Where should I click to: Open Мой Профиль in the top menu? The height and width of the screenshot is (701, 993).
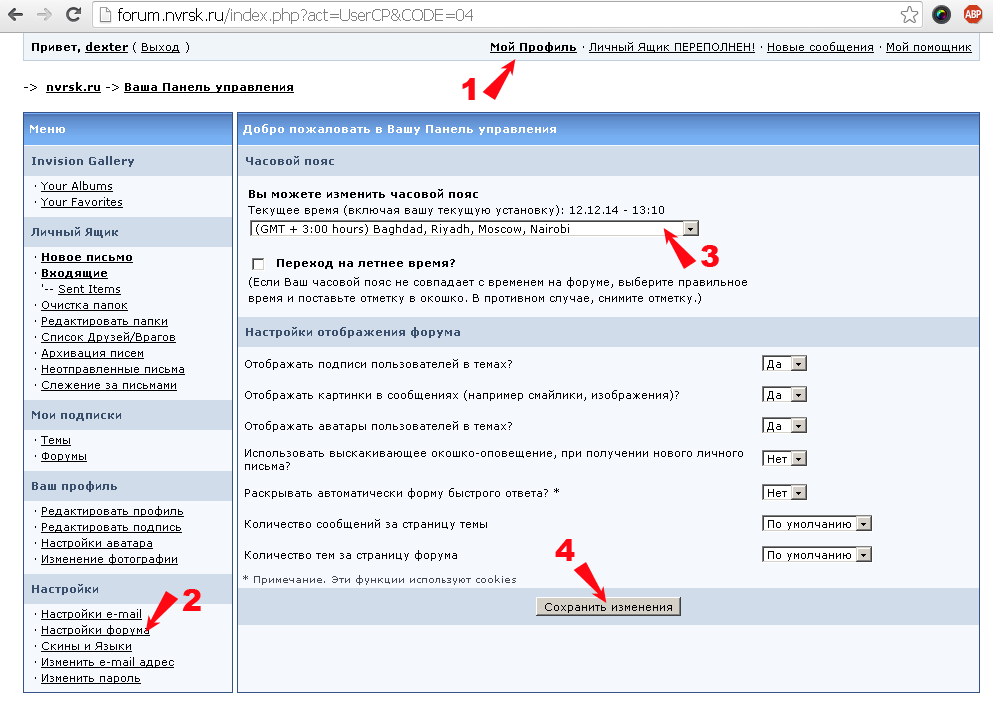[533, 47]
